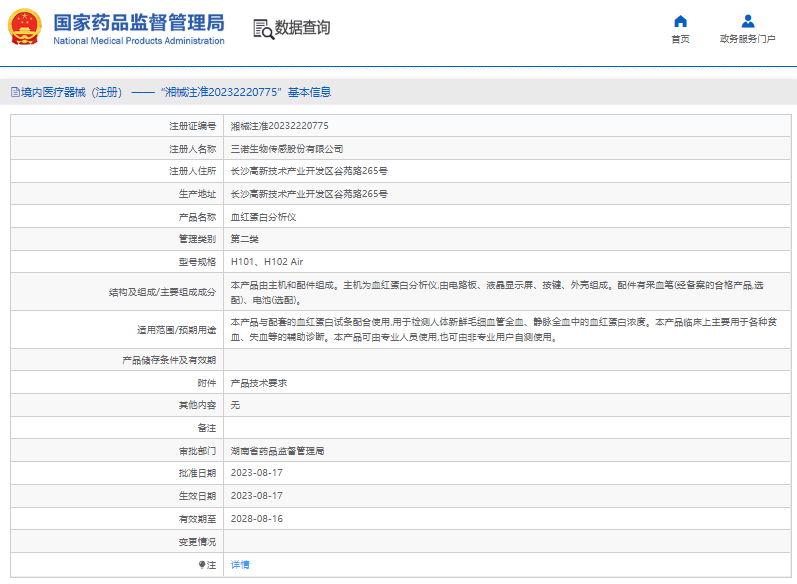Select product name 血红蛋白分析仪

(263, 217)
